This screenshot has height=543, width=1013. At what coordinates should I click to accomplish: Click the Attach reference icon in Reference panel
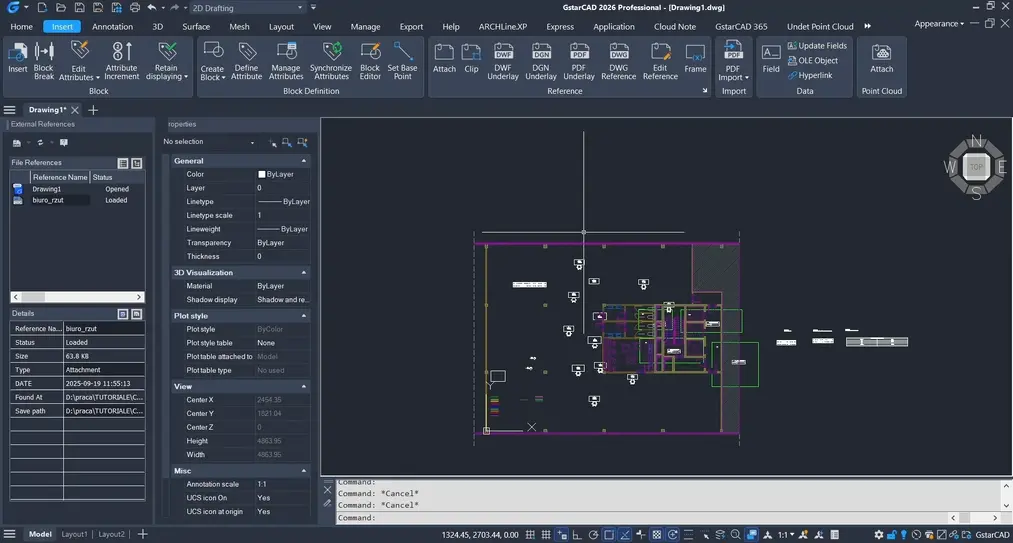tap(444, 59)
